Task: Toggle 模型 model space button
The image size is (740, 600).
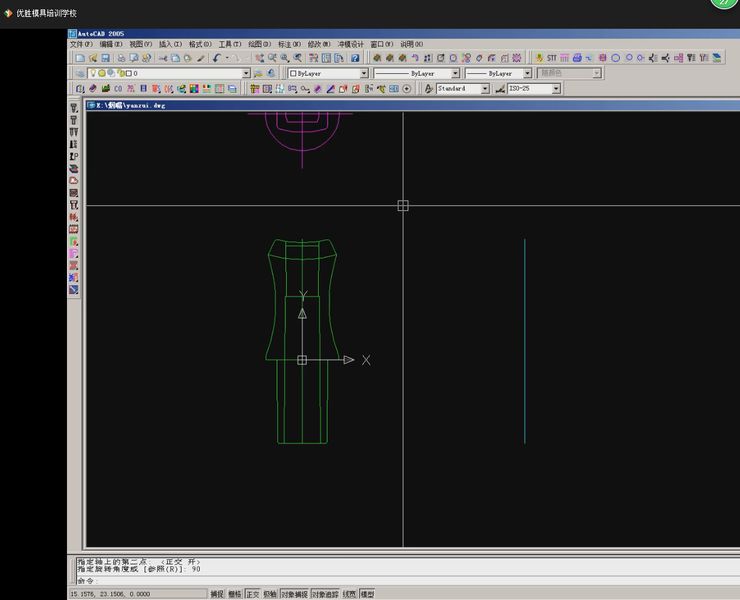Action: (x=367, y=594)
